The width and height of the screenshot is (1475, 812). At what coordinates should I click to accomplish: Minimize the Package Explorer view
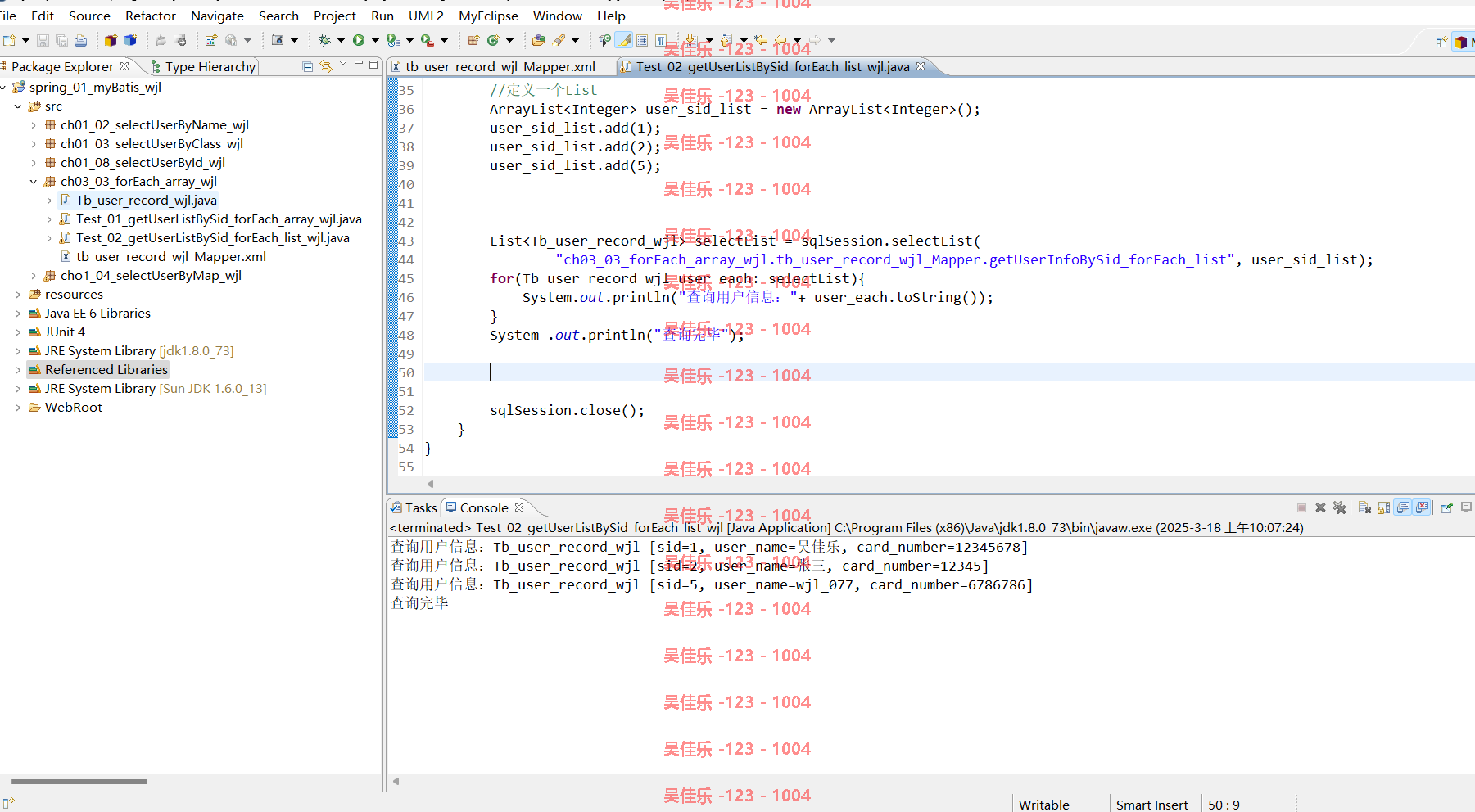tap(358, 64)
